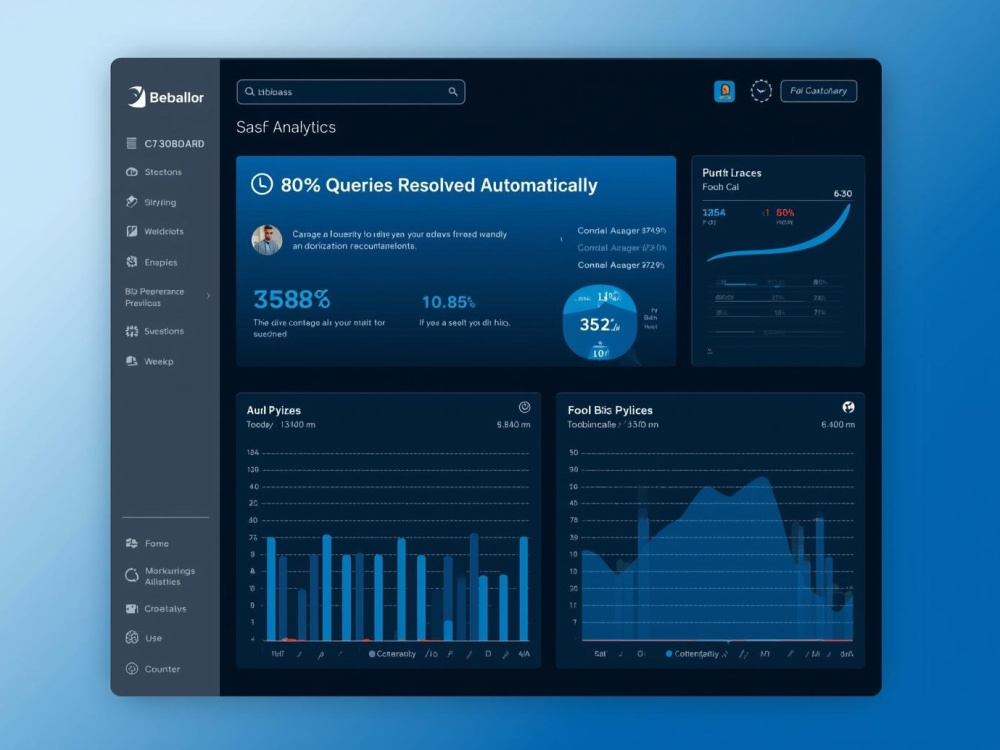Click the first Condal Aoager entry
Image resolution: width=1000 pixels, height=750 pixels.
click(x=622, y=230)
